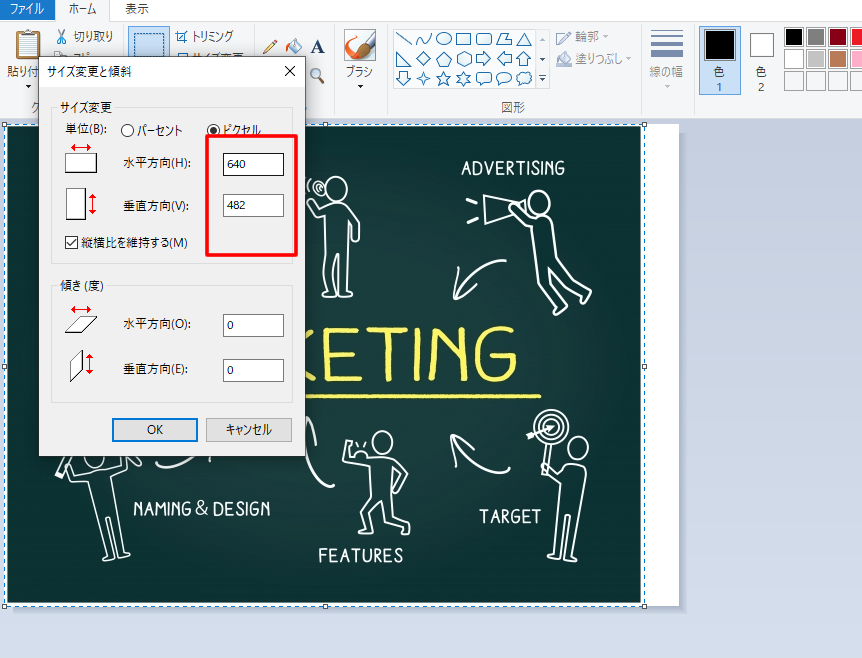This screenshot has width=862, height=658.
Task: Open the shapes gallery expand arrow
Action: tap(543, 78)
